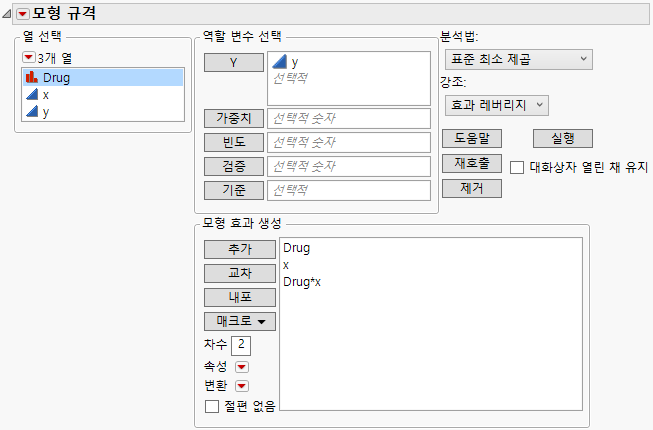Open the red triangle menu beside 3개 열
653x430 pixels.
[29, 57]
